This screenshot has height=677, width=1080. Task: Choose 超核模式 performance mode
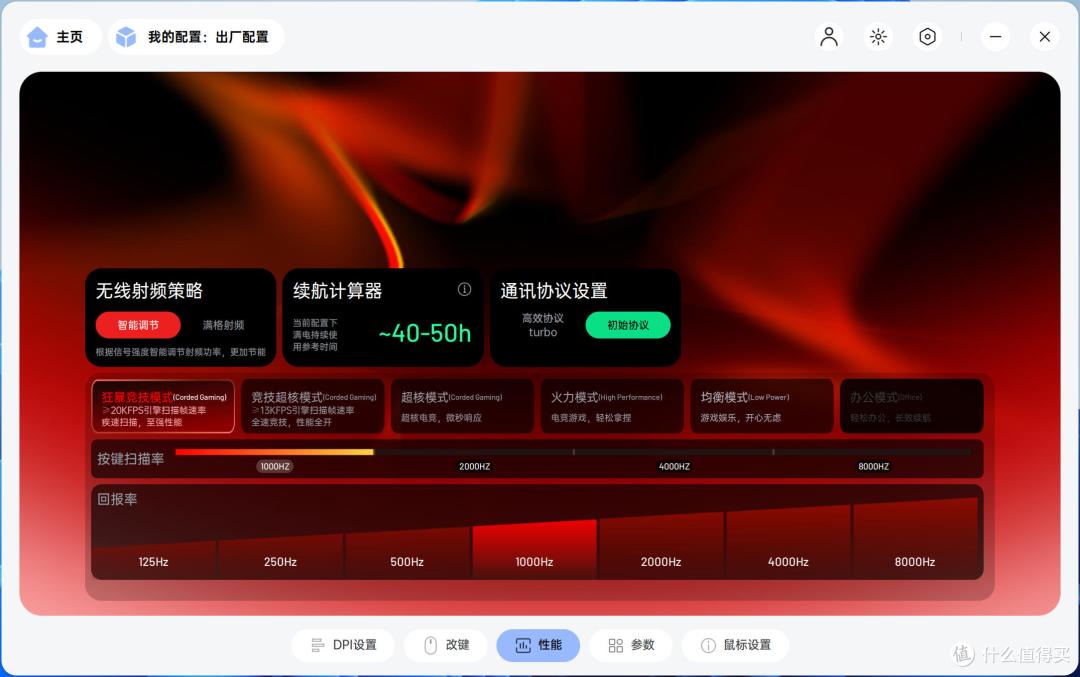click(462, 406)
